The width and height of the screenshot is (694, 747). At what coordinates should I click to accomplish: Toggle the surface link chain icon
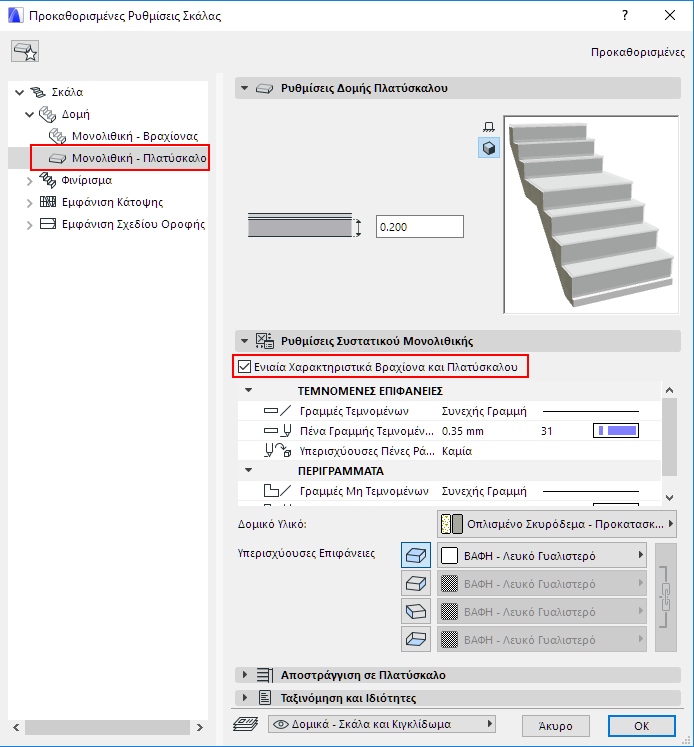[665, 597]
